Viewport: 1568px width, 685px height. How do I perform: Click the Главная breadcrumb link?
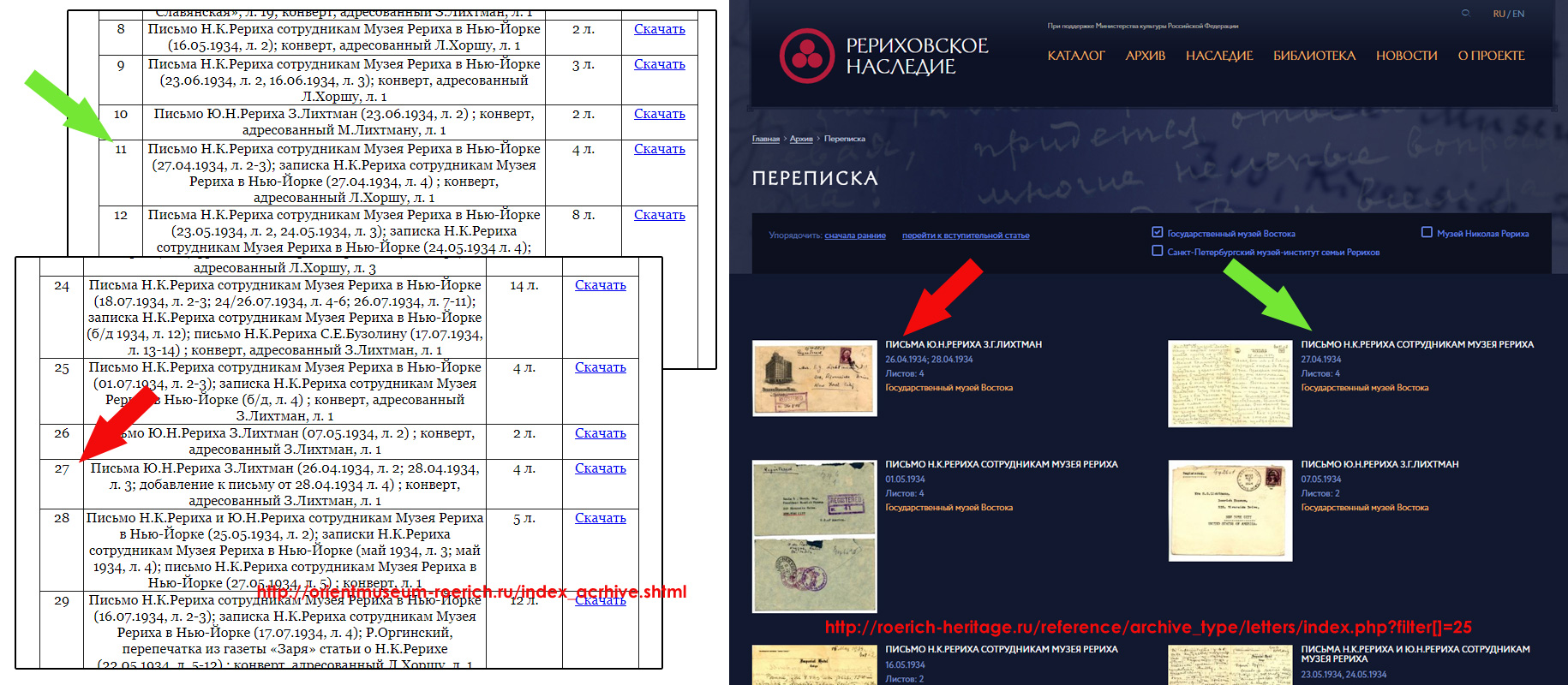[x=766, y=139]
